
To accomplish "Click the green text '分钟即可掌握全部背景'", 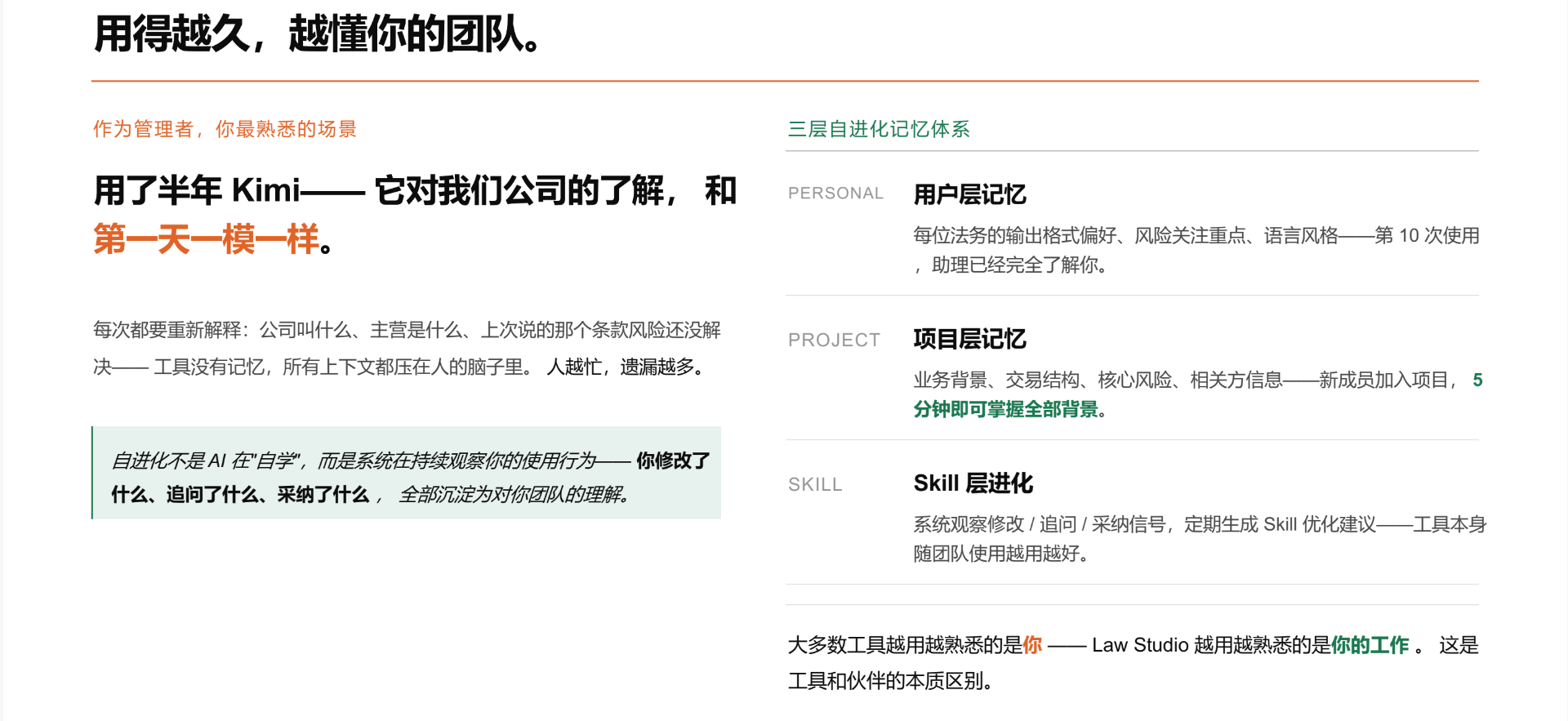I will click(x=1005, y=409).
